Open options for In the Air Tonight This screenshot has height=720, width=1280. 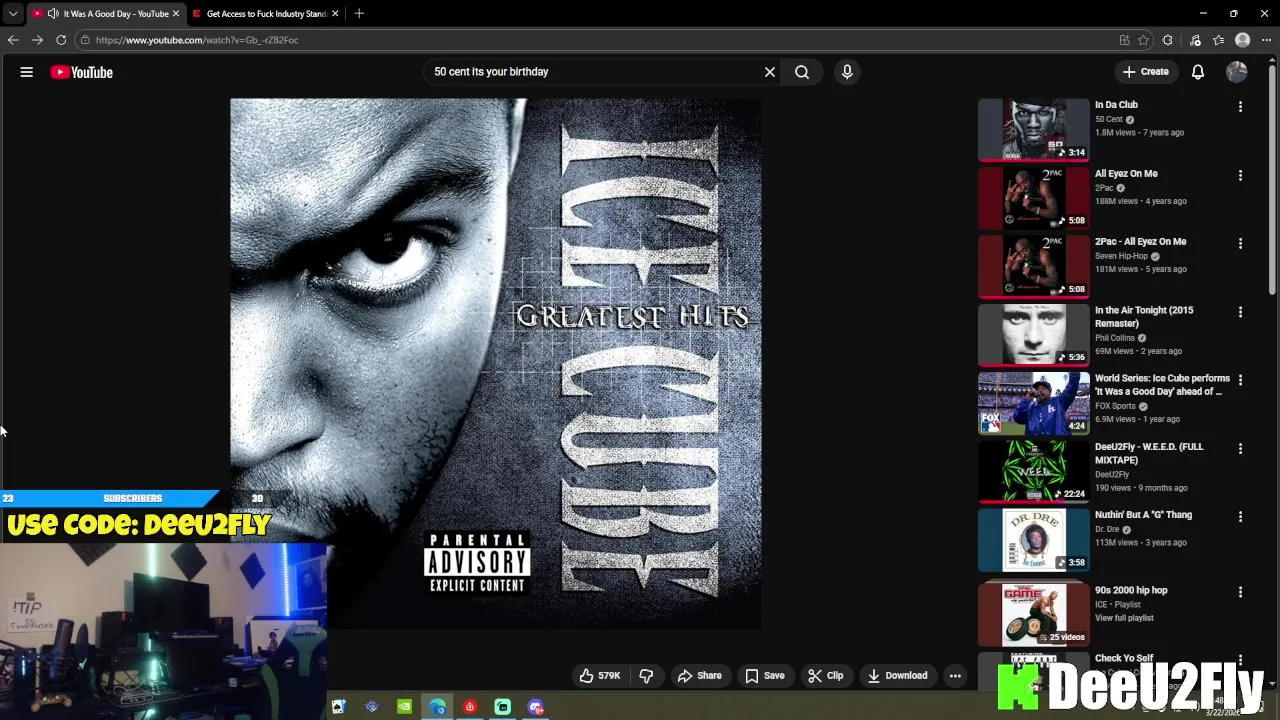(x=1240, y=312)
